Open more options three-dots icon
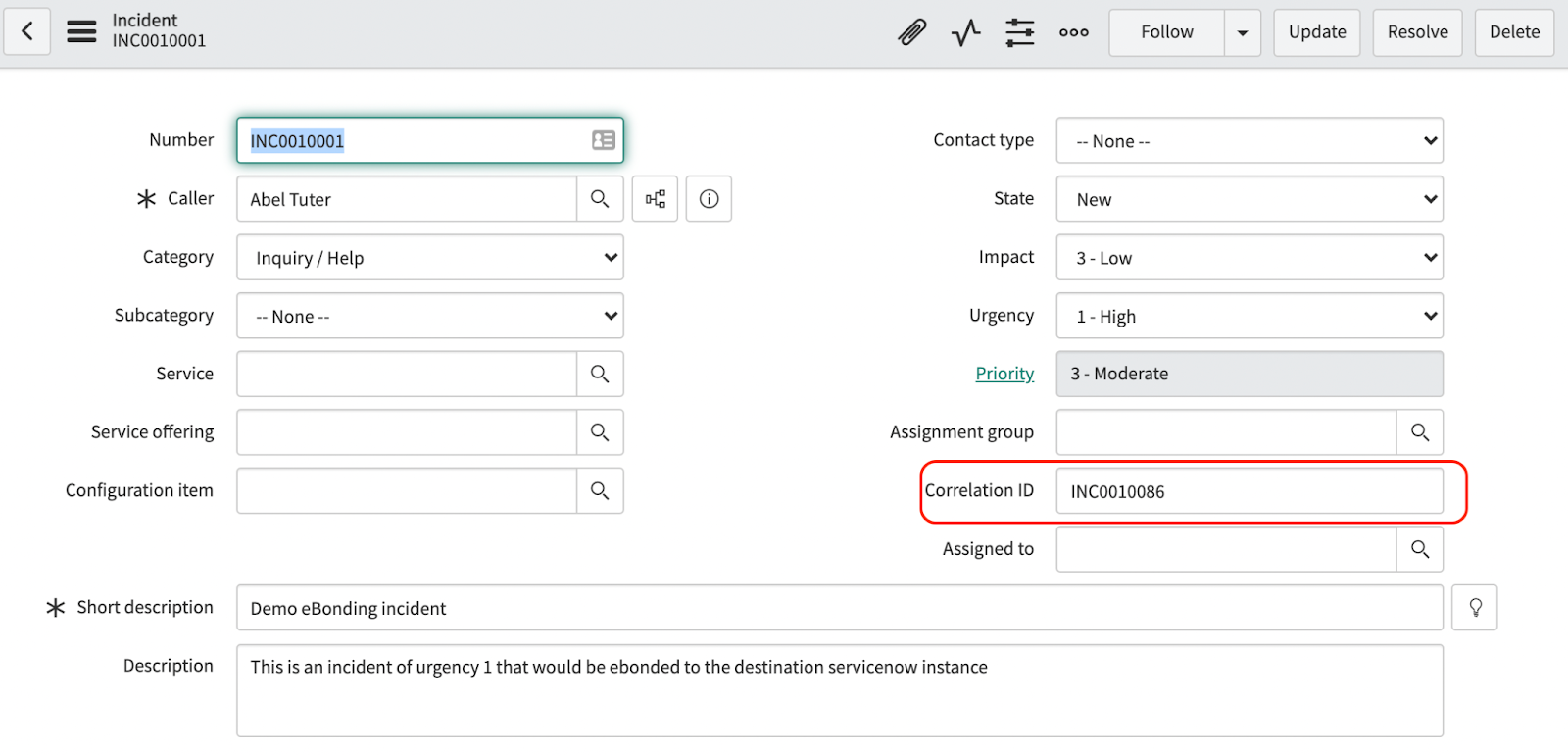 click(x=1074, y=32)
